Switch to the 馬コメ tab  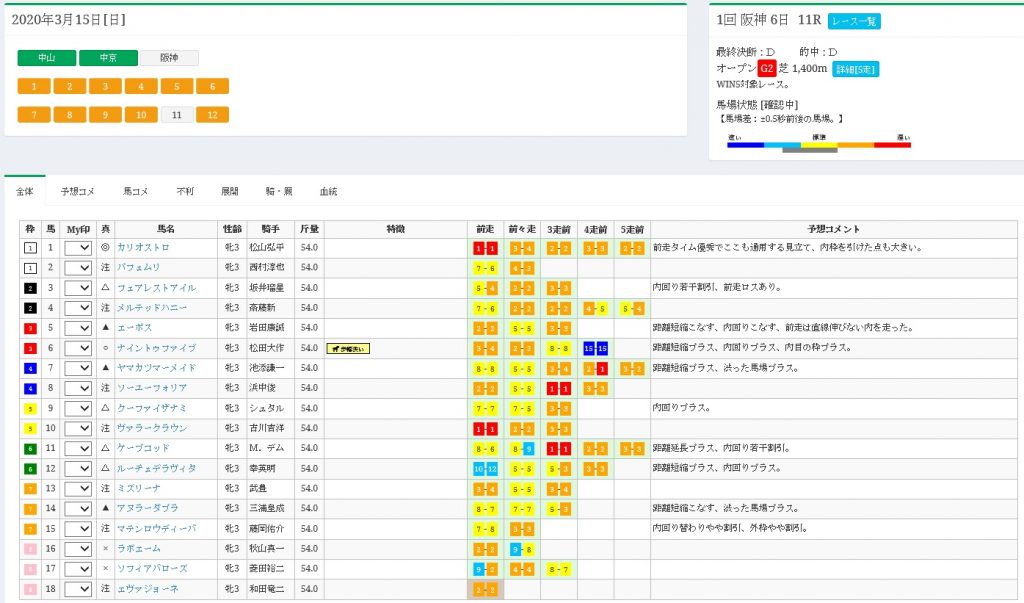pos(136,191)
